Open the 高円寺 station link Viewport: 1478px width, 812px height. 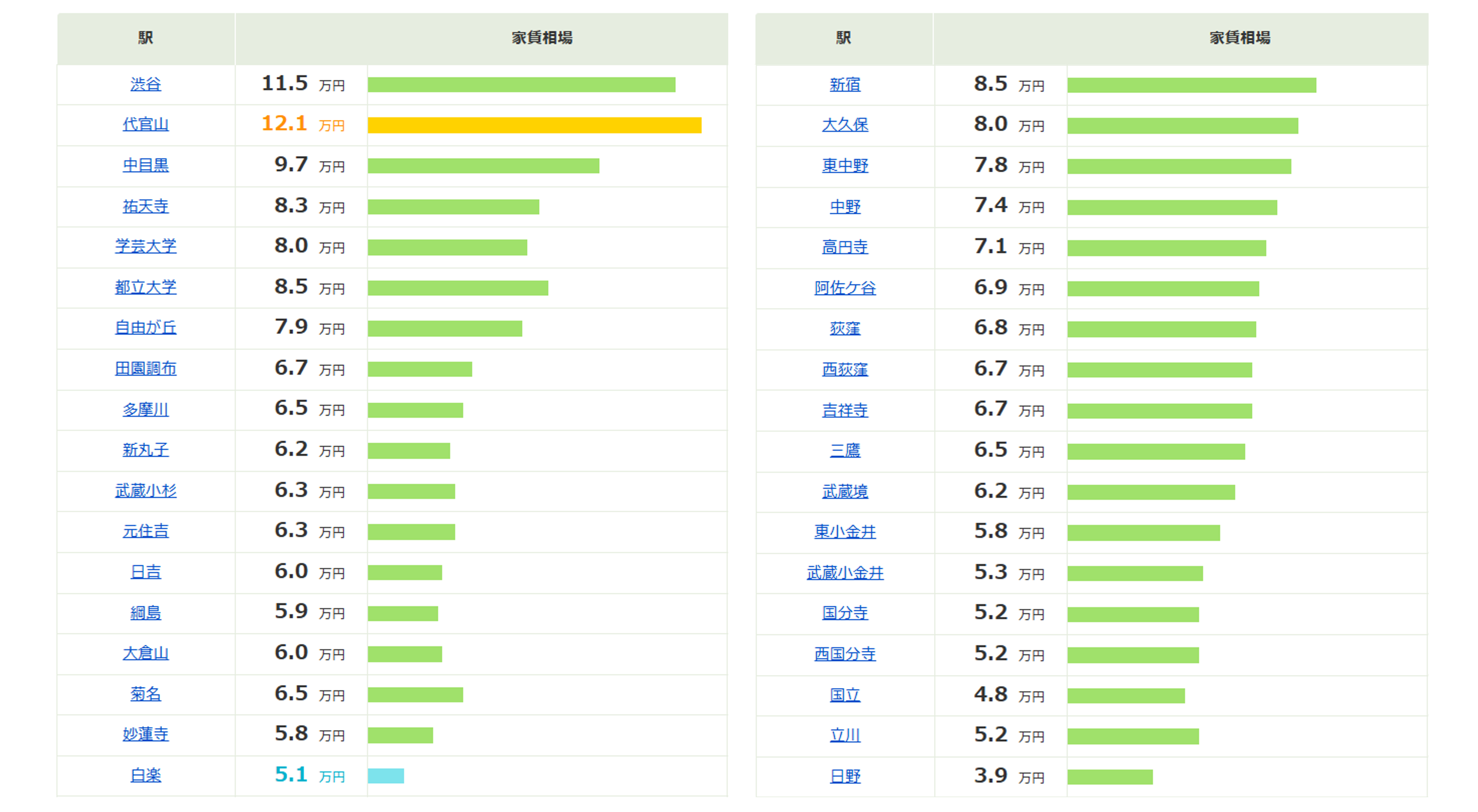845,247
